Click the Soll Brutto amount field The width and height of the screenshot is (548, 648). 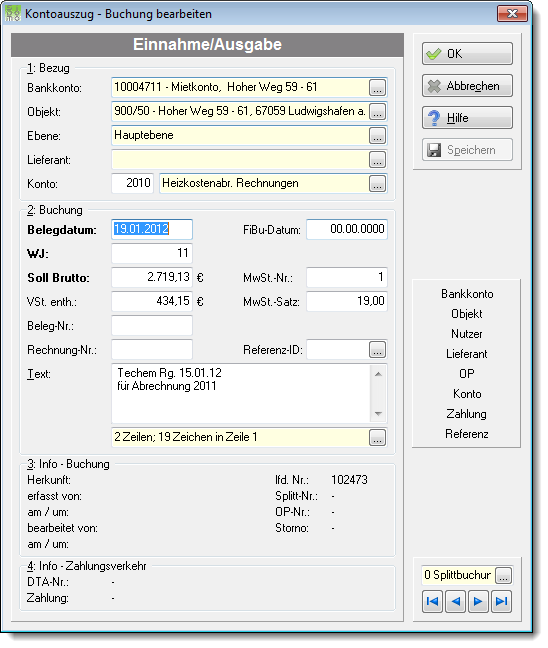152,277
